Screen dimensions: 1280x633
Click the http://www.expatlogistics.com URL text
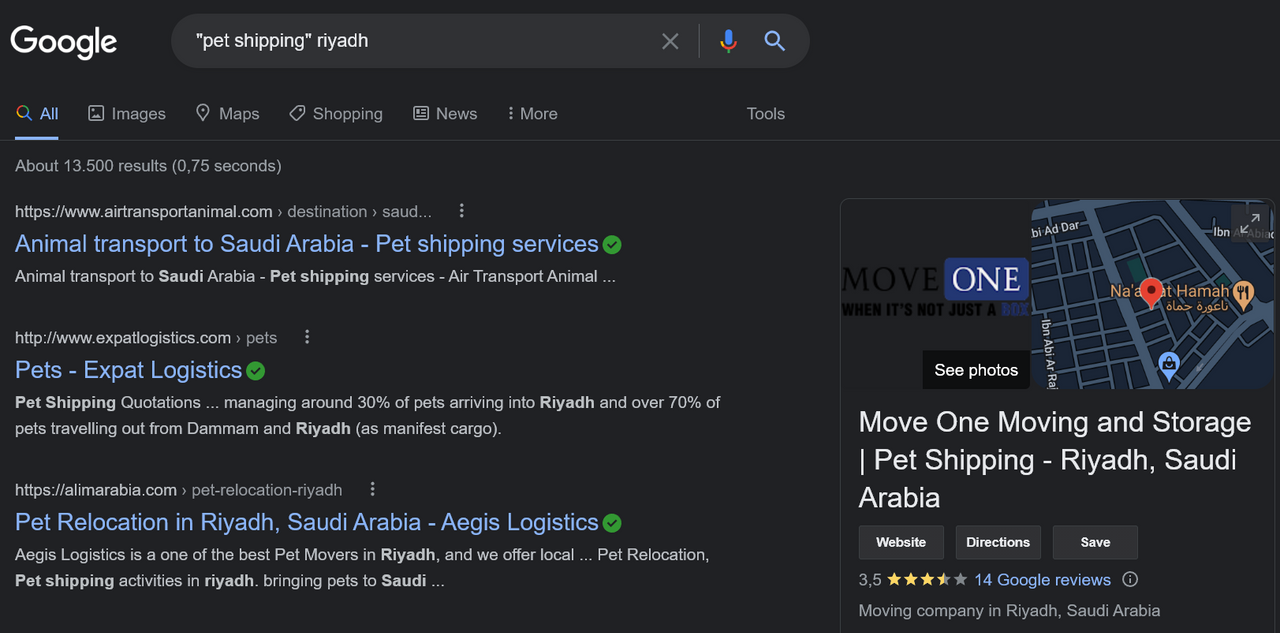(x=123, y=338)
